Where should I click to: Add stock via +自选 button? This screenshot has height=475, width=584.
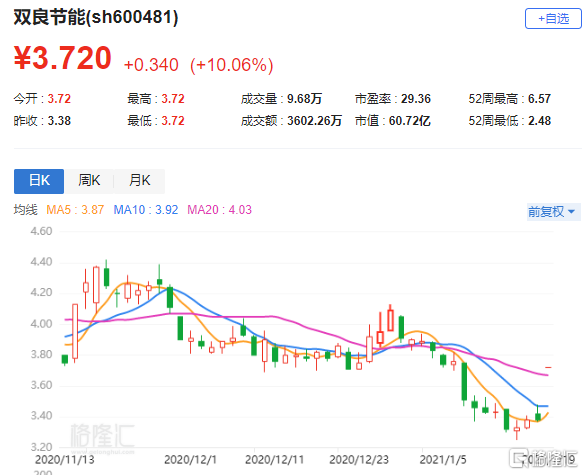click(x=553, y=19)
